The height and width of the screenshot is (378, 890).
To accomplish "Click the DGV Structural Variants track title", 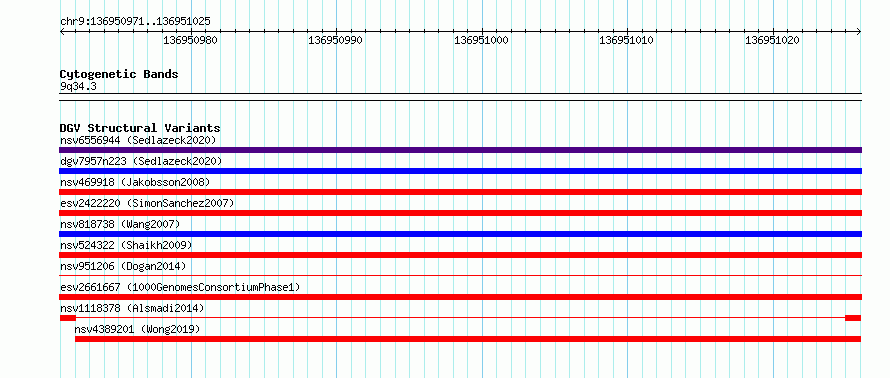I will (140, 128).
